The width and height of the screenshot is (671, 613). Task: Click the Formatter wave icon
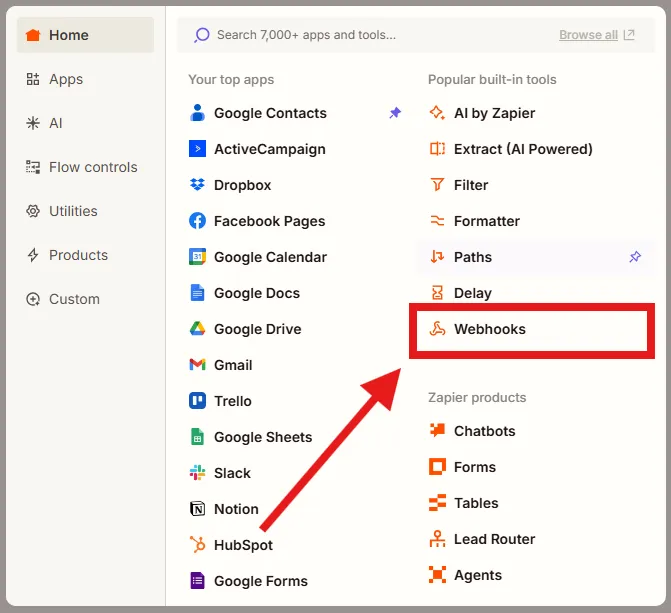point(437,221)
